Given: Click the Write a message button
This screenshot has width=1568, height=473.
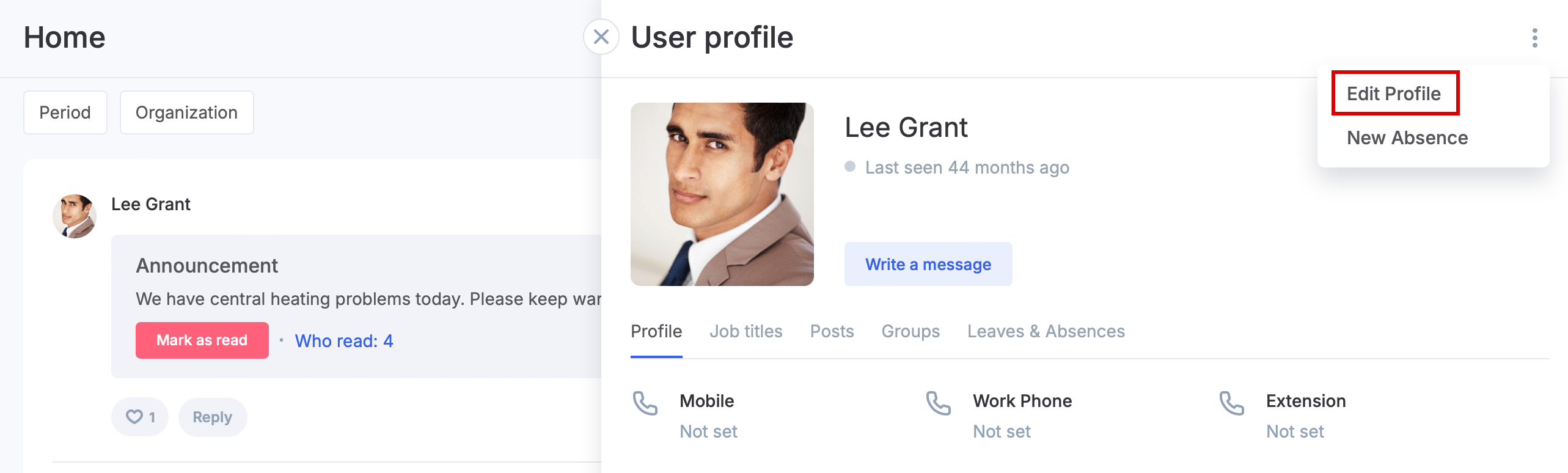Looking at the screenshot, I should pyautogui.click(x=928, y=264).
